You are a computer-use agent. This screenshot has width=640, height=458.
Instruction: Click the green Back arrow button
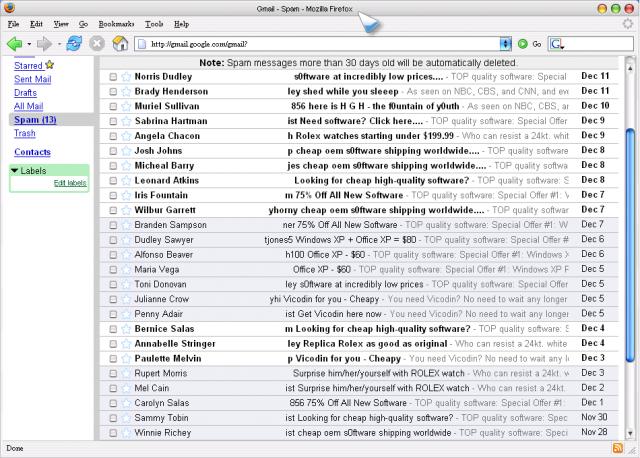point(15,44)
